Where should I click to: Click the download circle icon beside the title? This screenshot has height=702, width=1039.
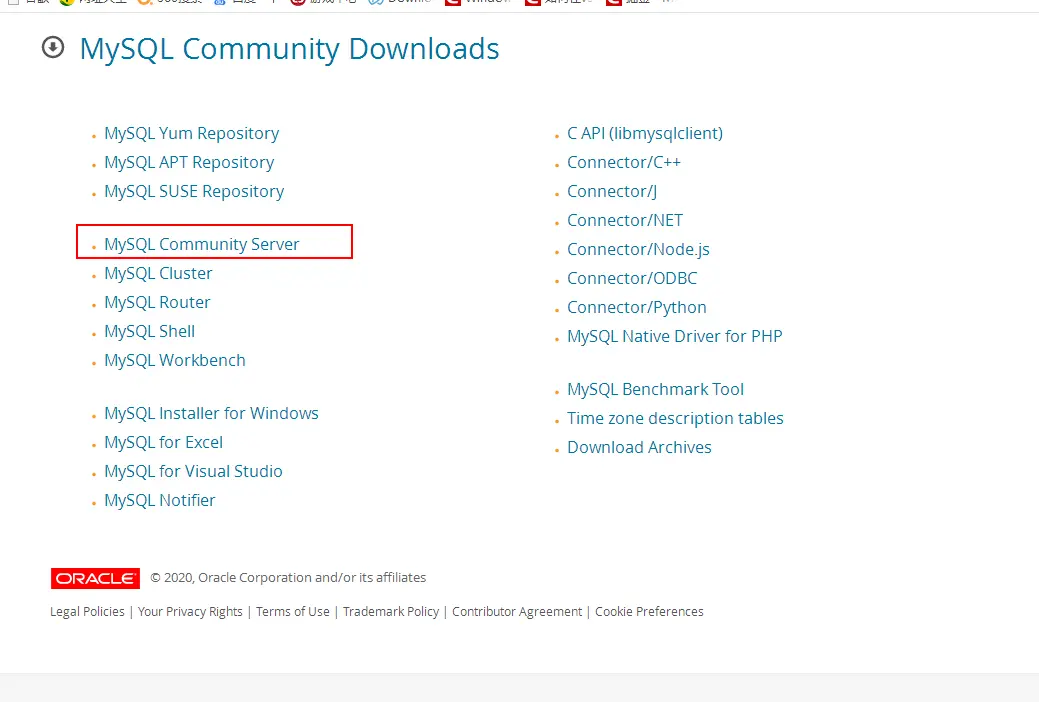(53, 48)
